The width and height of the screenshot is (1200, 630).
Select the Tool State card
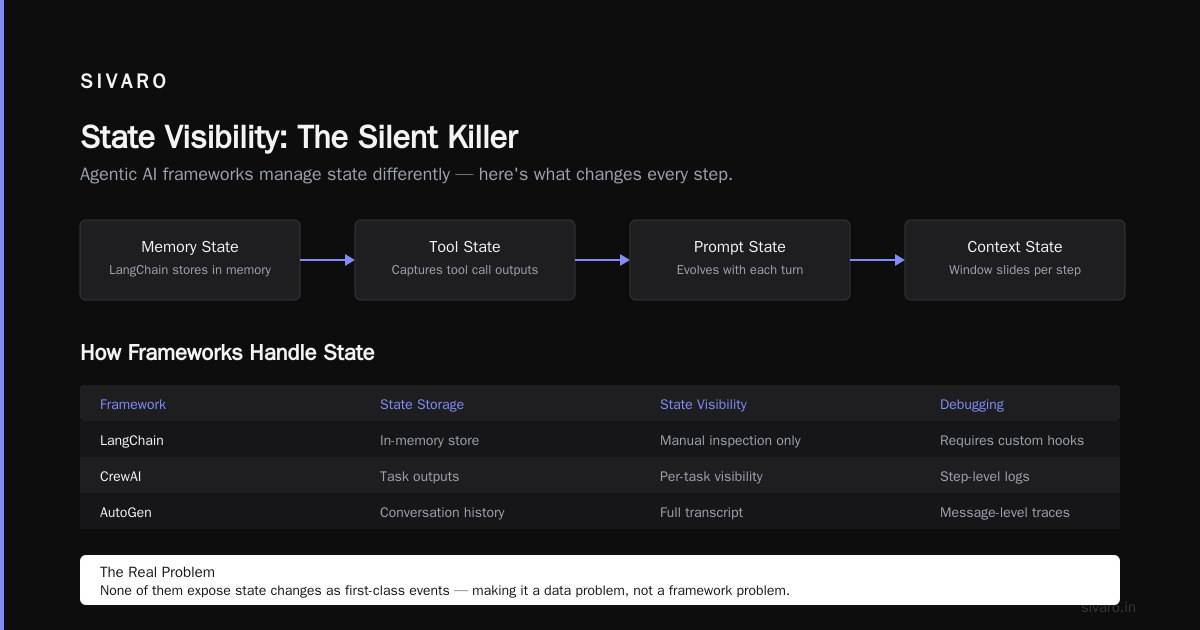[x=465, y=260]
